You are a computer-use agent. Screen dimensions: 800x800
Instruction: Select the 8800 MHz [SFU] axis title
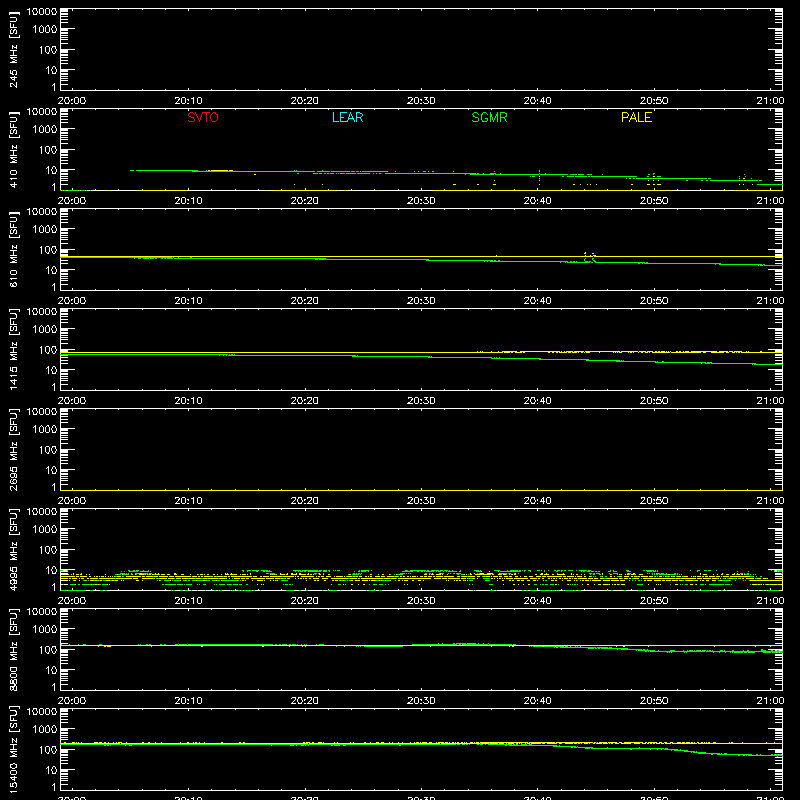(x=13, y=649)
